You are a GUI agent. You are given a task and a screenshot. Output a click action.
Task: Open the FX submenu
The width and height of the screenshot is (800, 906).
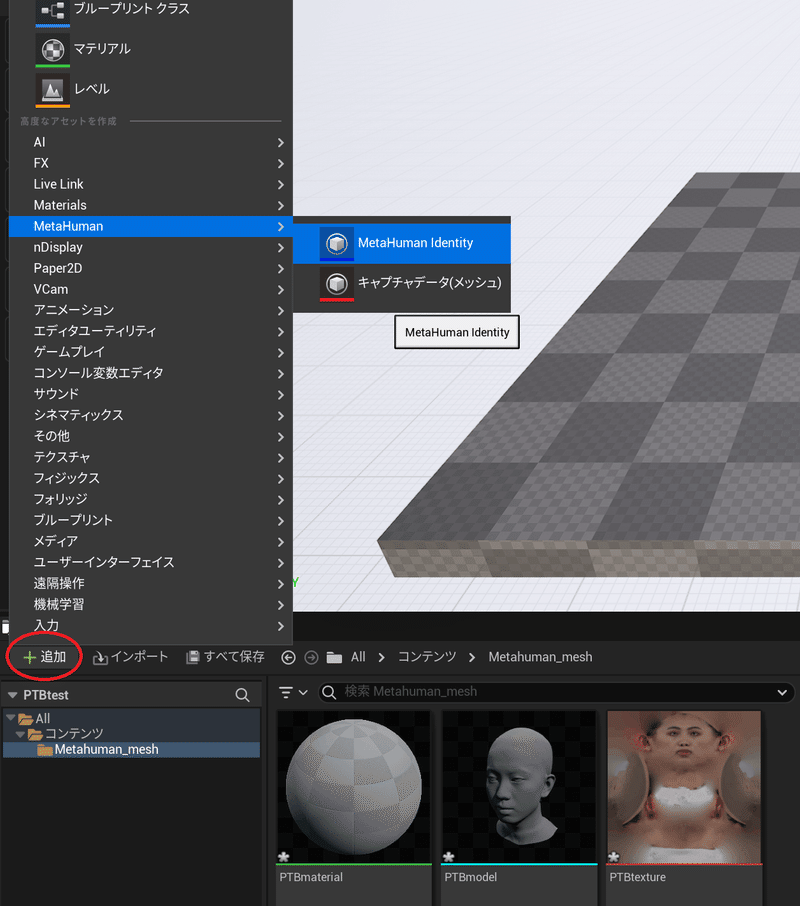(x=151, y=163)
